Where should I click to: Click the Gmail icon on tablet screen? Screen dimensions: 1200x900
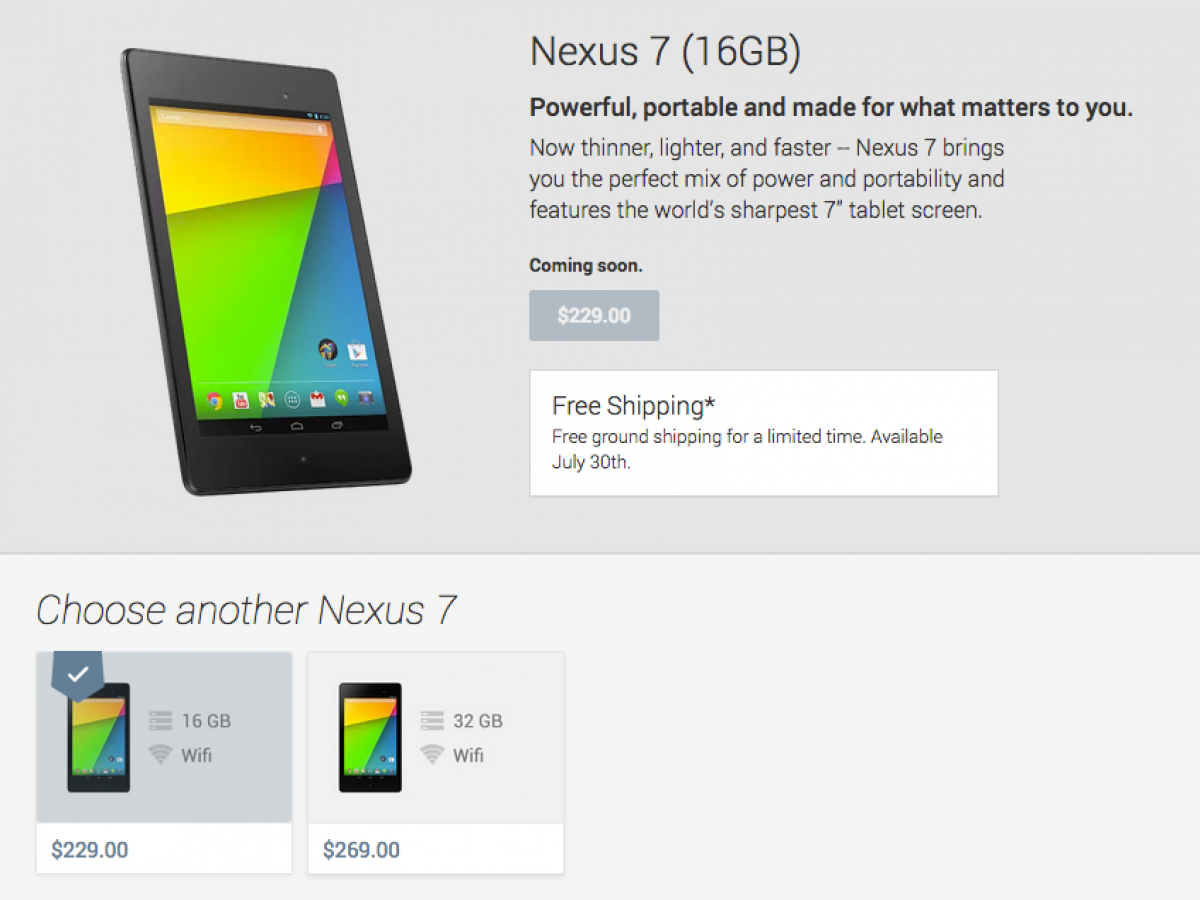[x=317, y=400]
